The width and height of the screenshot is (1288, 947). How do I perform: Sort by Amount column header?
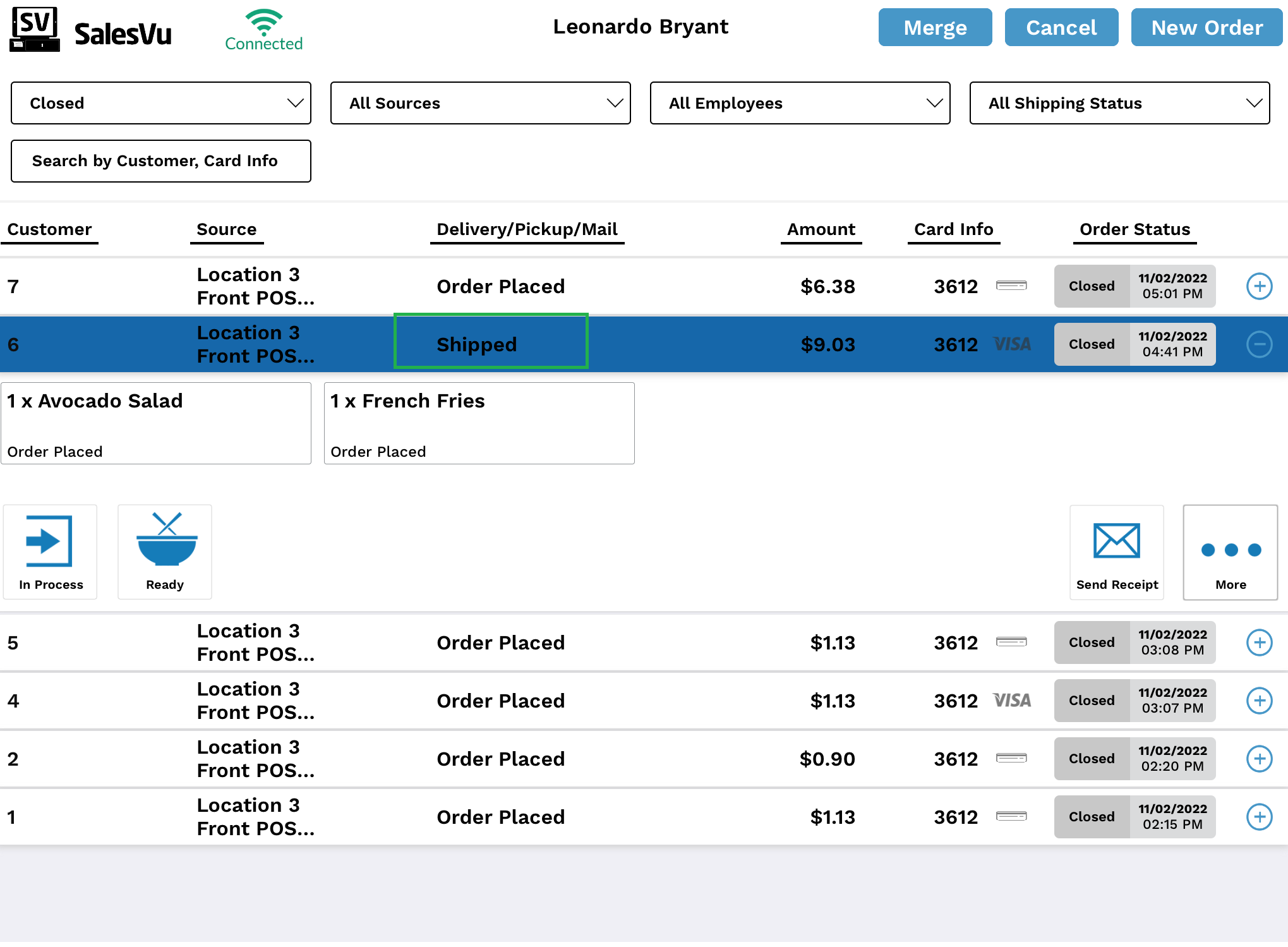click(x=821, y=229)
